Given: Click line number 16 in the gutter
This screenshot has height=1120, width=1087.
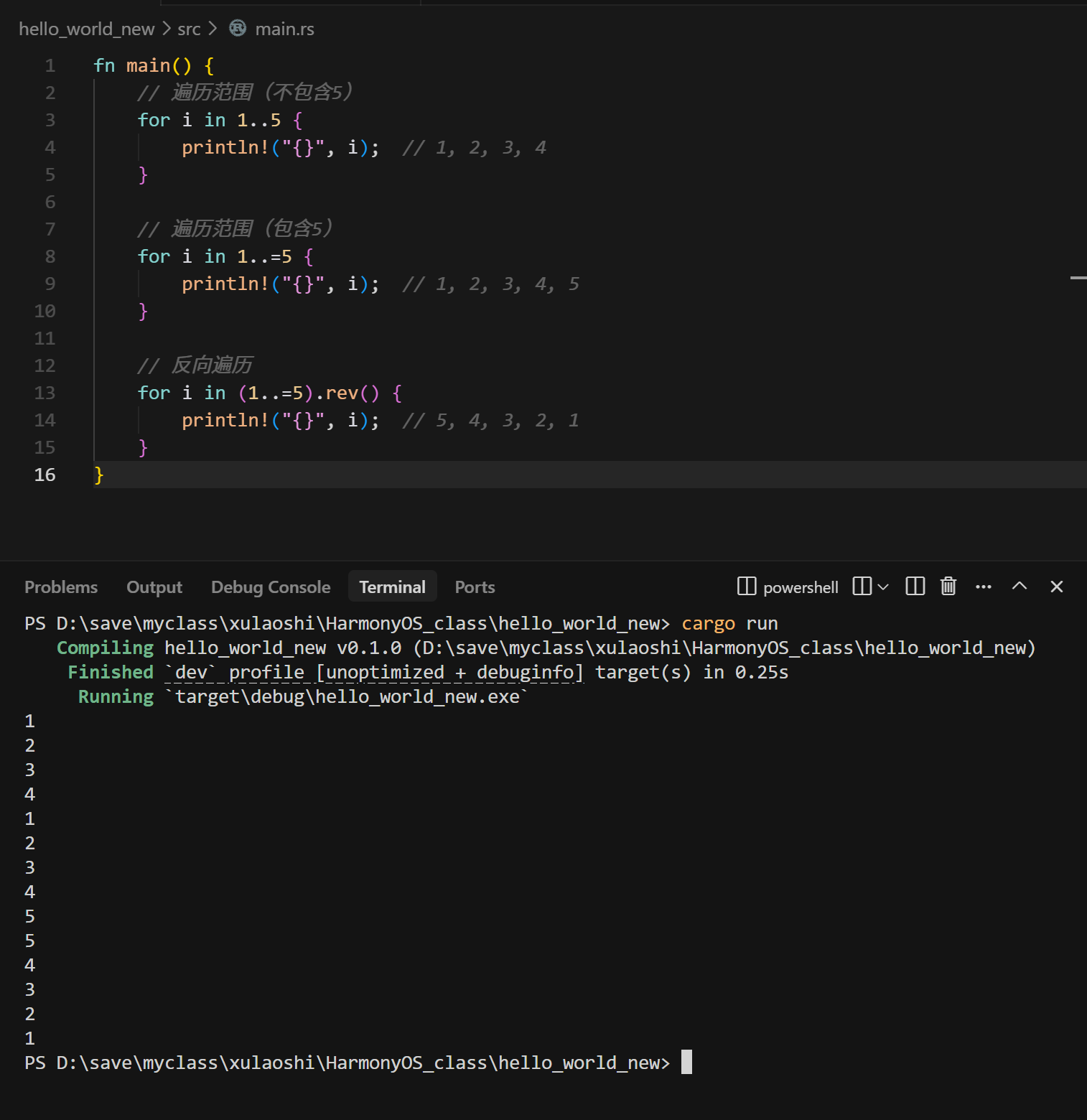Looking at the screenshot, I should [x=45, y=475].
